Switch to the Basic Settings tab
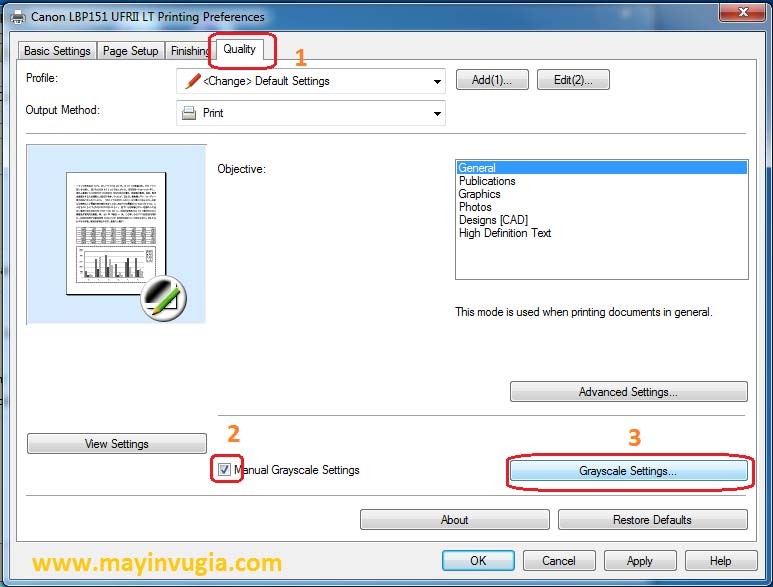The image size is (773, 587). 57,51
